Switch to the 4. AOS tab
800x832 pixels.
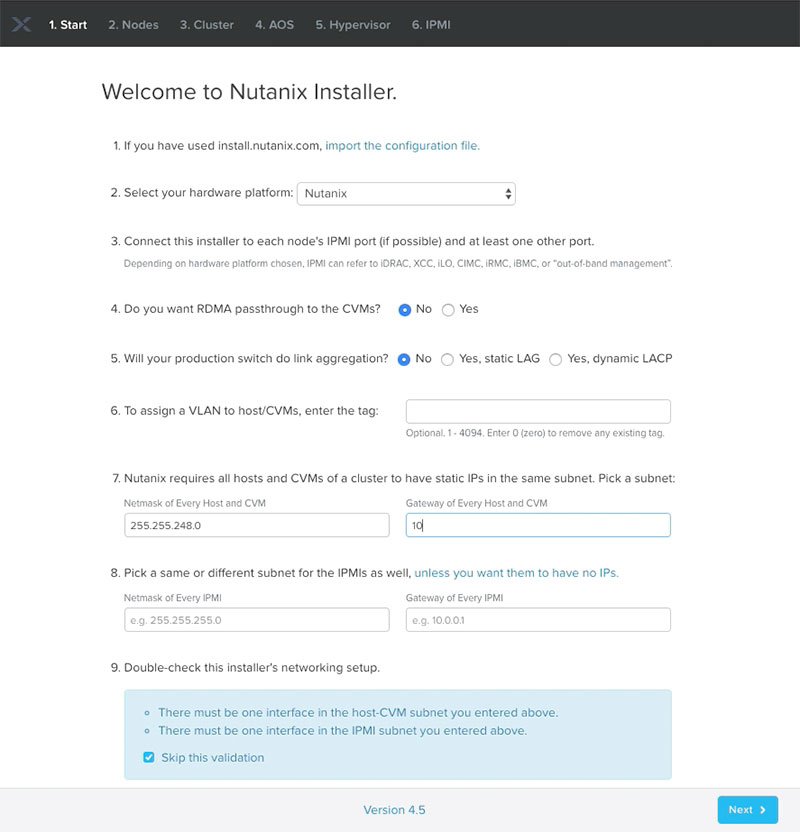click(274, 24)
